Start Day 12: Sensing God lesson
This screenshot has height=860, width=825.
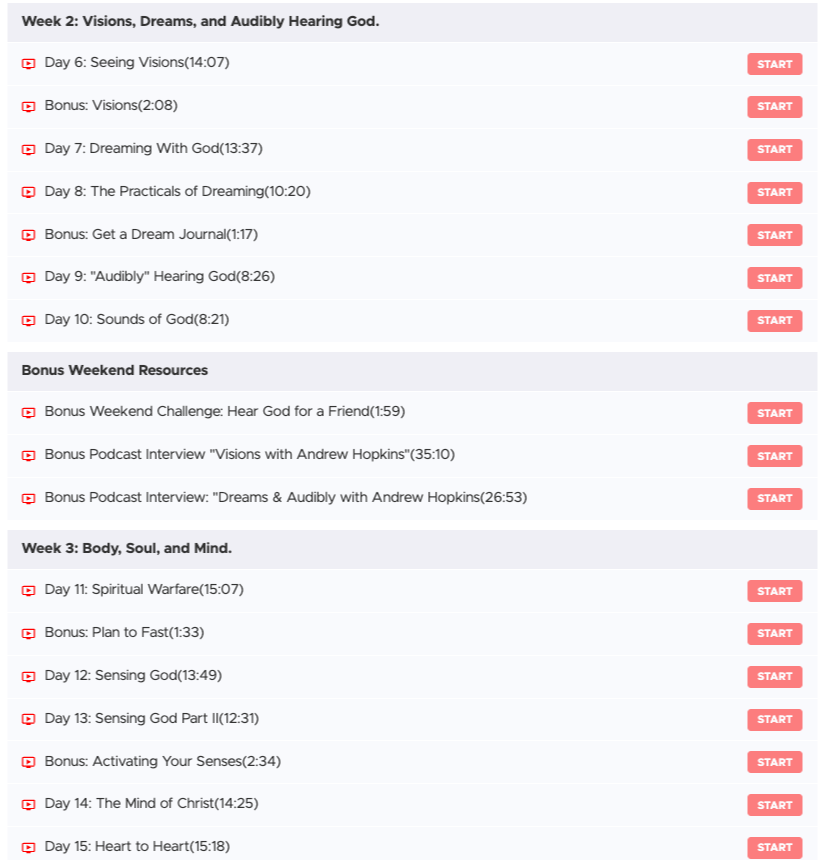pos(775,676)
